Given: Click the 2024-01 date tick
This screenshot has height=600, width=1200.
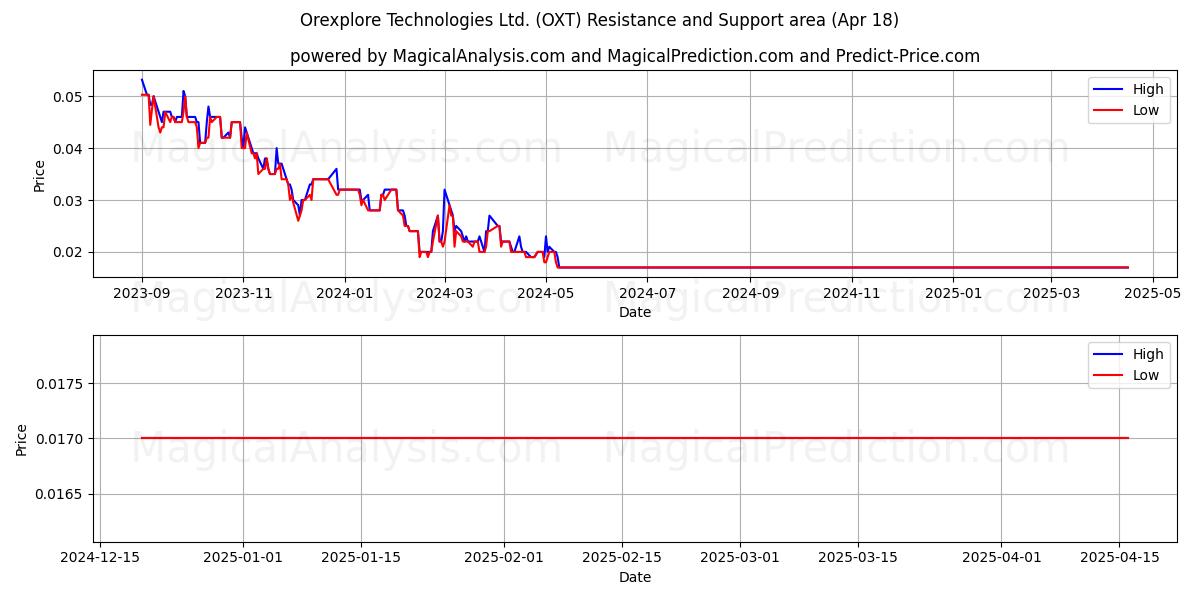Looking at the screenshot, I should (344, 293).
